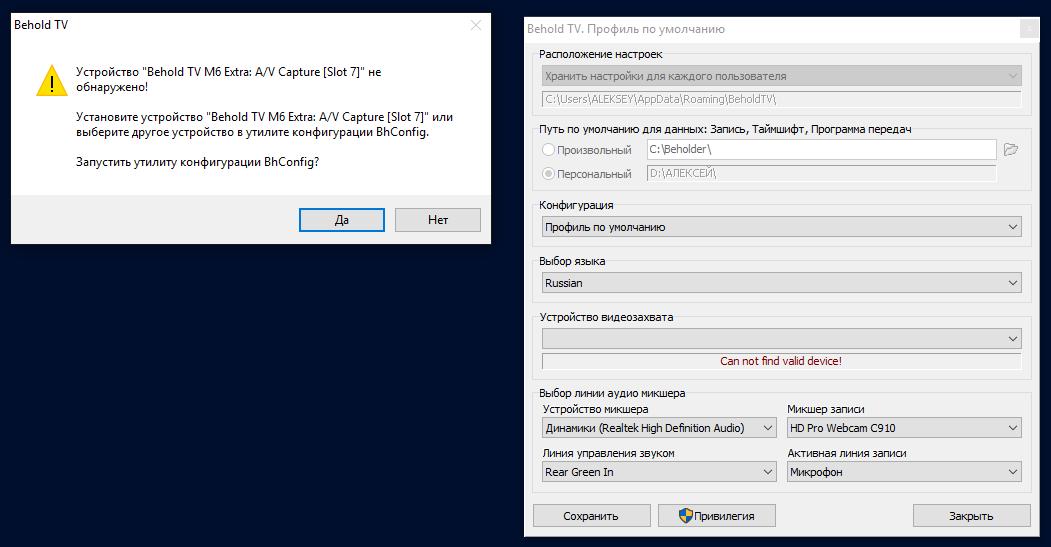Click the yellow warning triangle icon

point(51,80)
